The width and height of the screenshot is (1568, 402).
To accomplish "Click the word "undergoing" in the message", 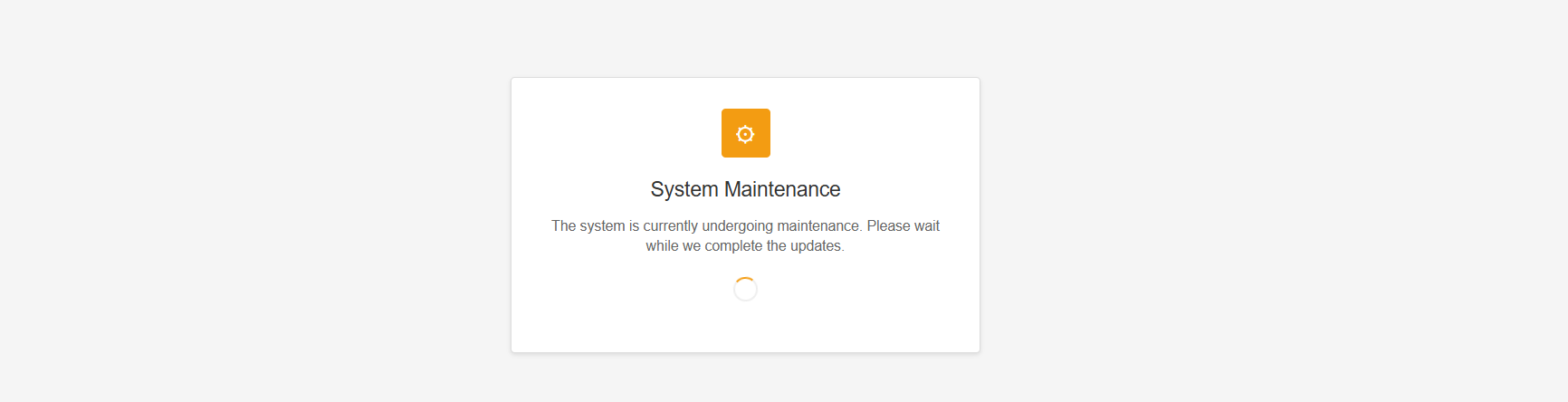I will 736,225.
